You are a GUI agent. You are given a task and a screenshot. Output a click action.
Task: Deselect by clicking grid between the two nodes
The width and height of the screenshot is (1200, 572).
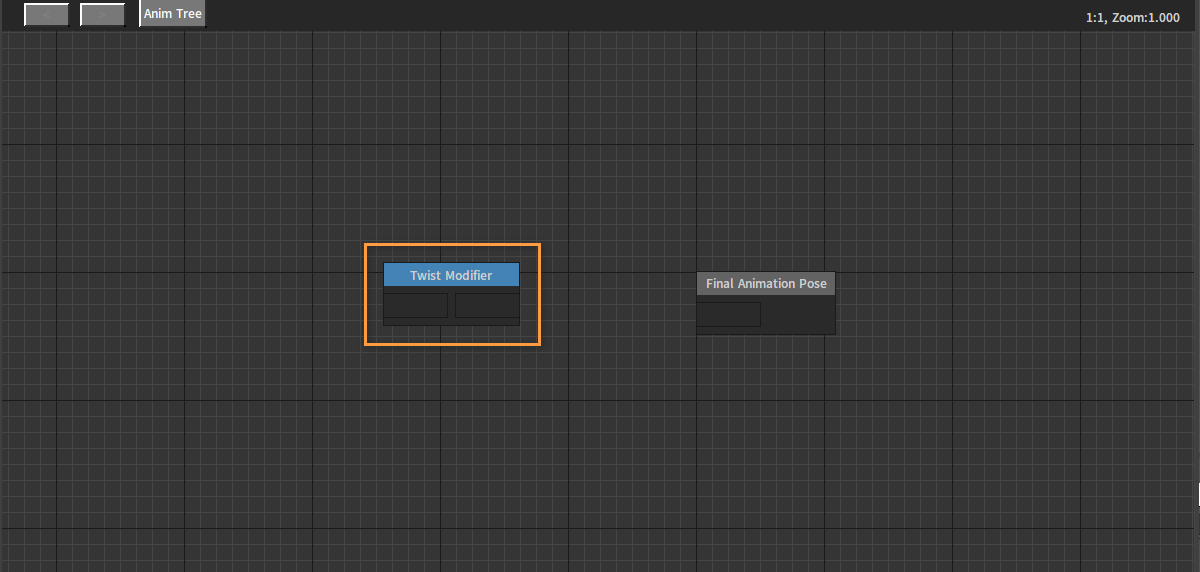coord(618,300)
